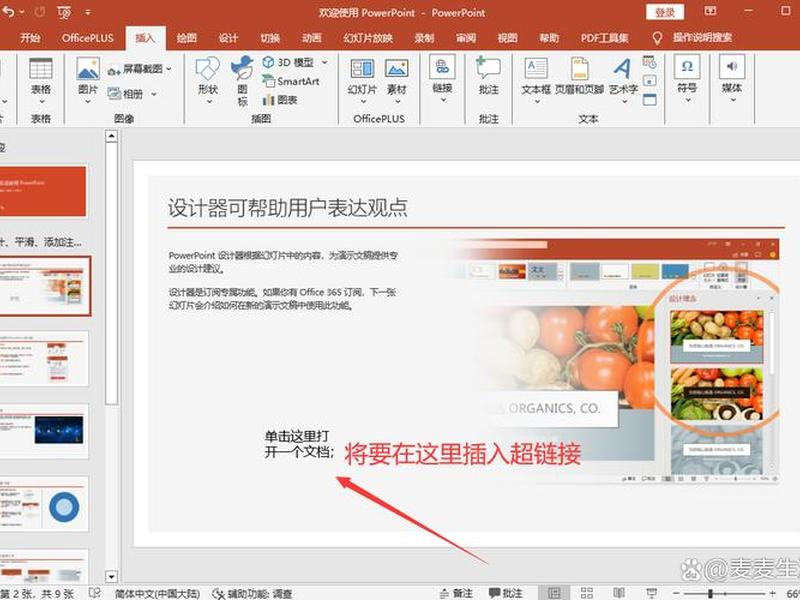Click the OfficePLUS 素材 icon
The image size is (800, 600).
396,69
